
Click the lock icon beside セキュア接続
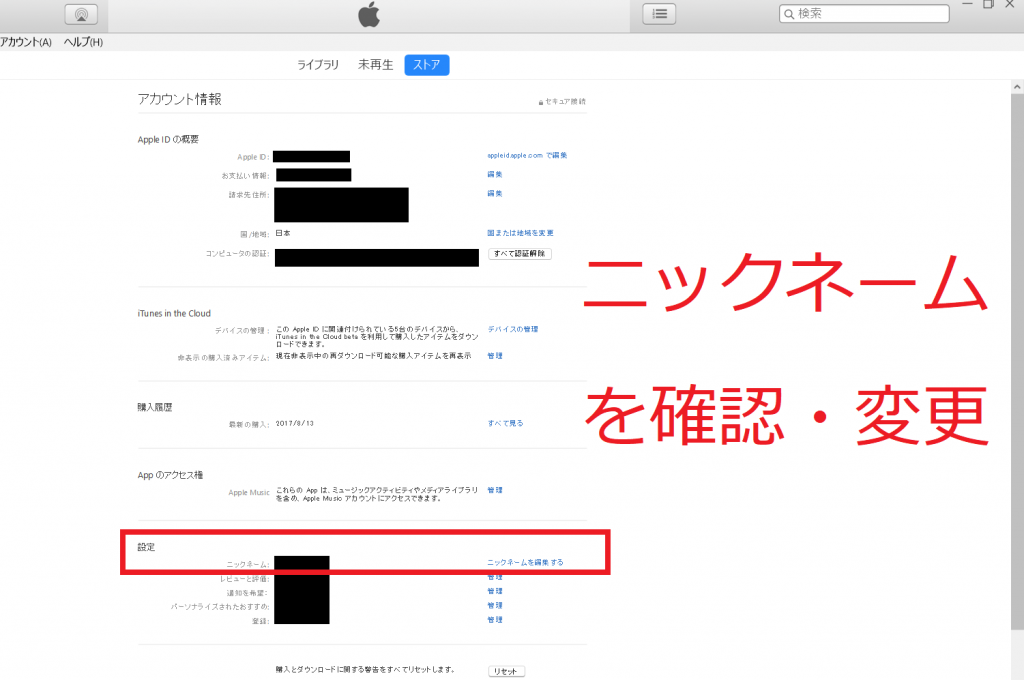(x=541, y=102)
